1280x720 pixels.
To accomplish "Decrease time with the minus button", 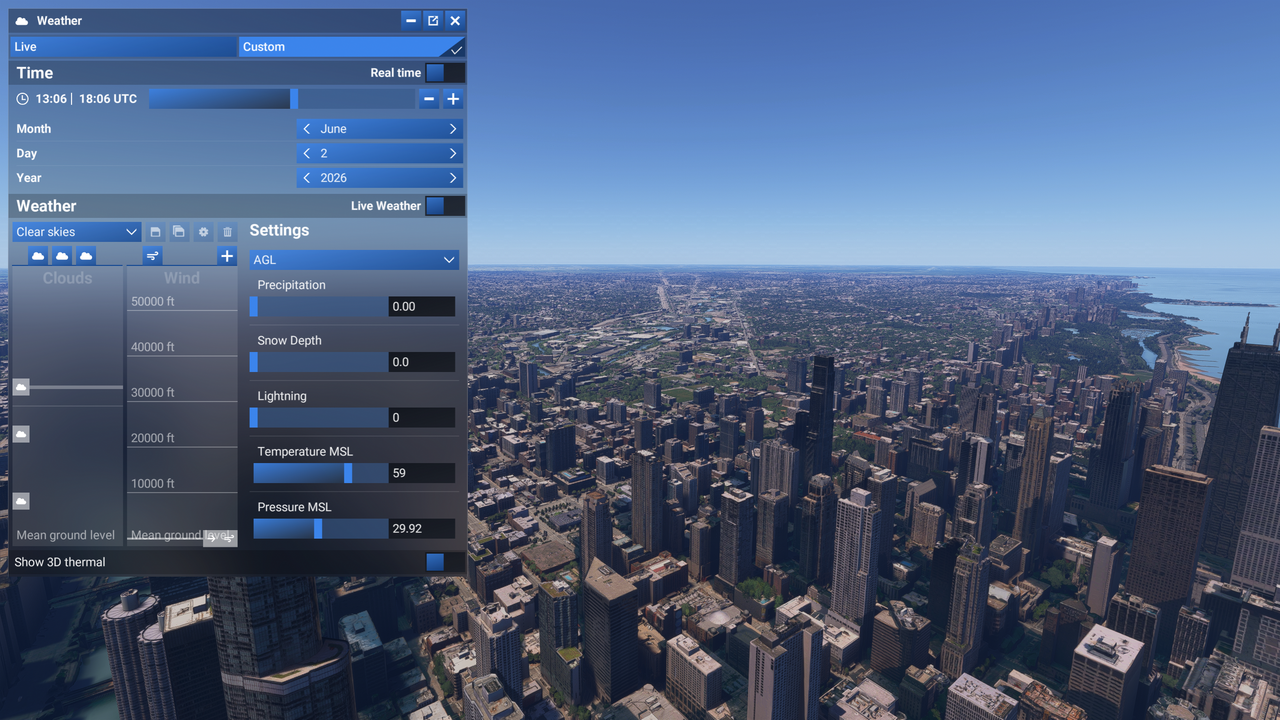I will click(429, 99).
